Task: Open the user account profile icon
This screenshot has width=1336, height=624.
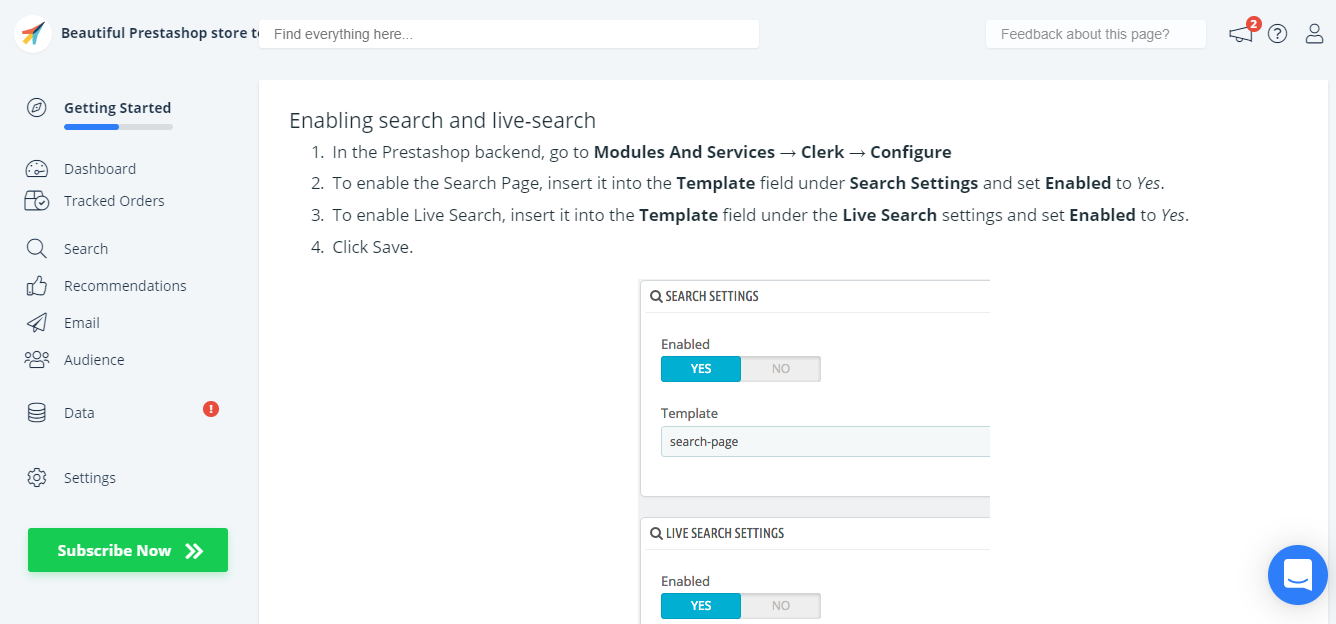Action: tap(1314, 34)
